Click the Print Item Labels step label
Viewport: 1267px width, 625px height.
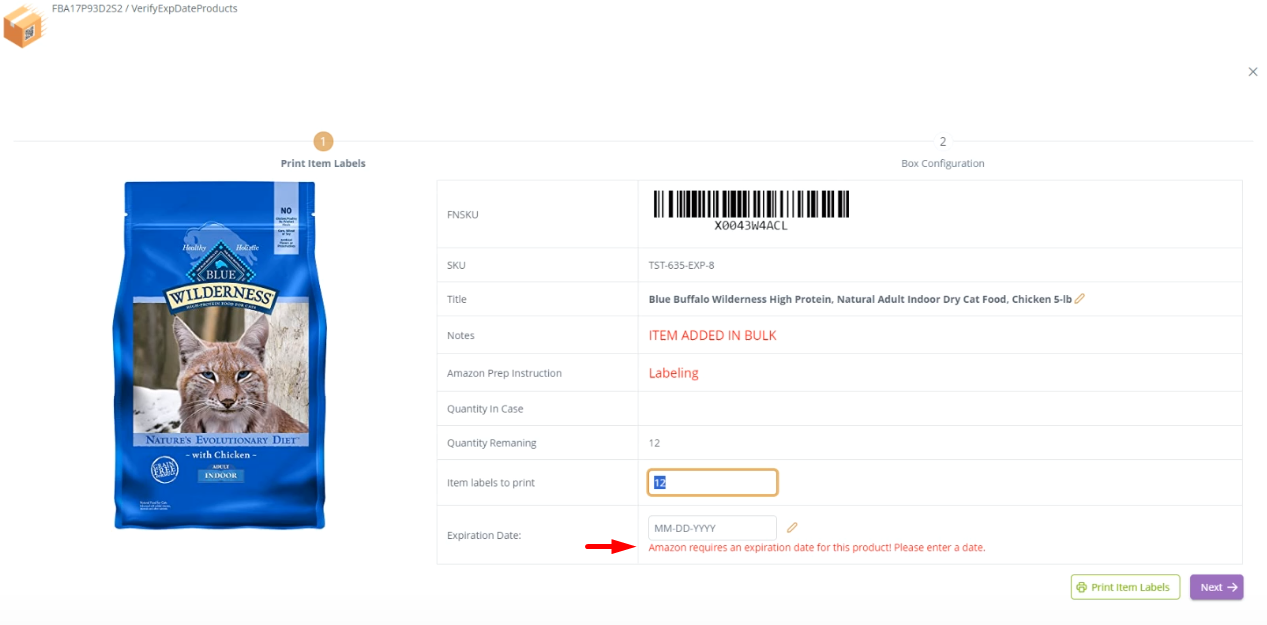(x=323, y=163)
